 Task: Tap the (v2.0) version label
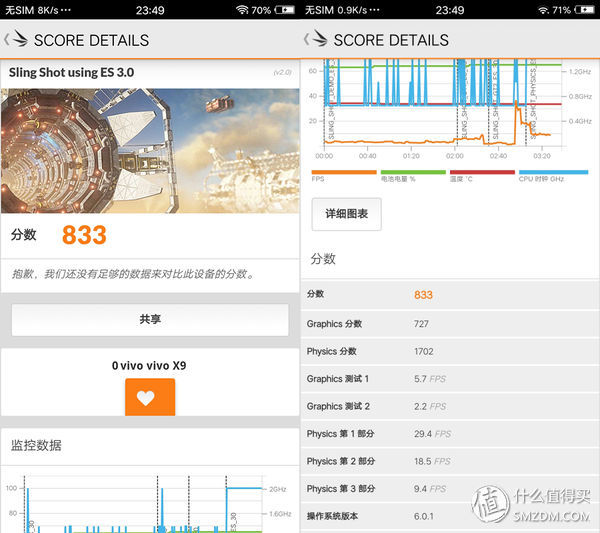click(283, 72)
